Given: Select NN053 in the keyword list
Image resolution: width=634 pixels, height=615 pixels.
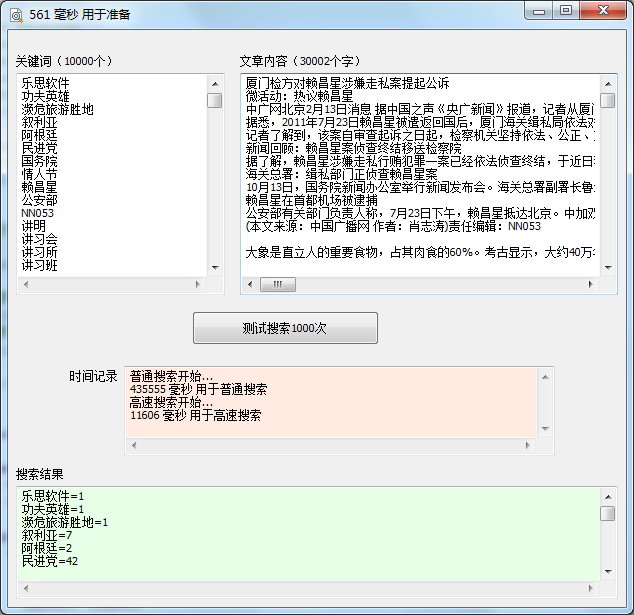Looking at the screenshot, I should pos(38,212).
